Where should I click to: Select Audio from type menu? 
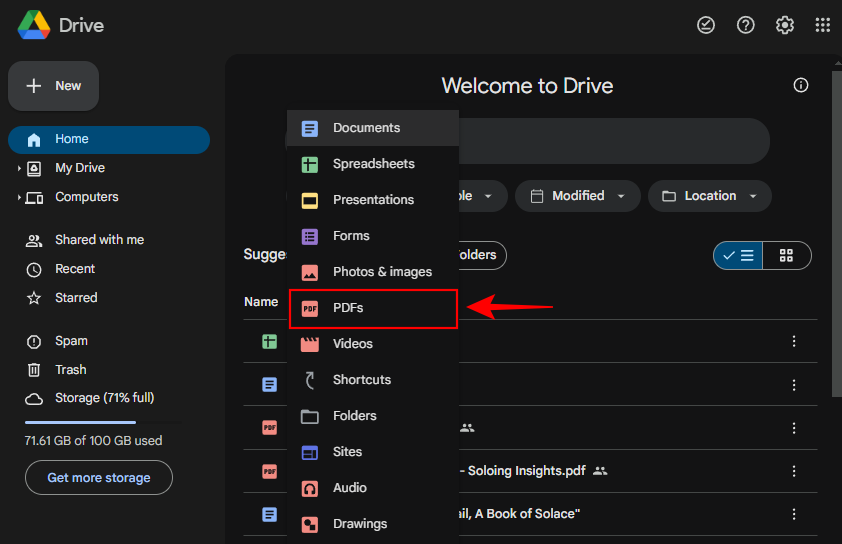(x=373, y=488)
